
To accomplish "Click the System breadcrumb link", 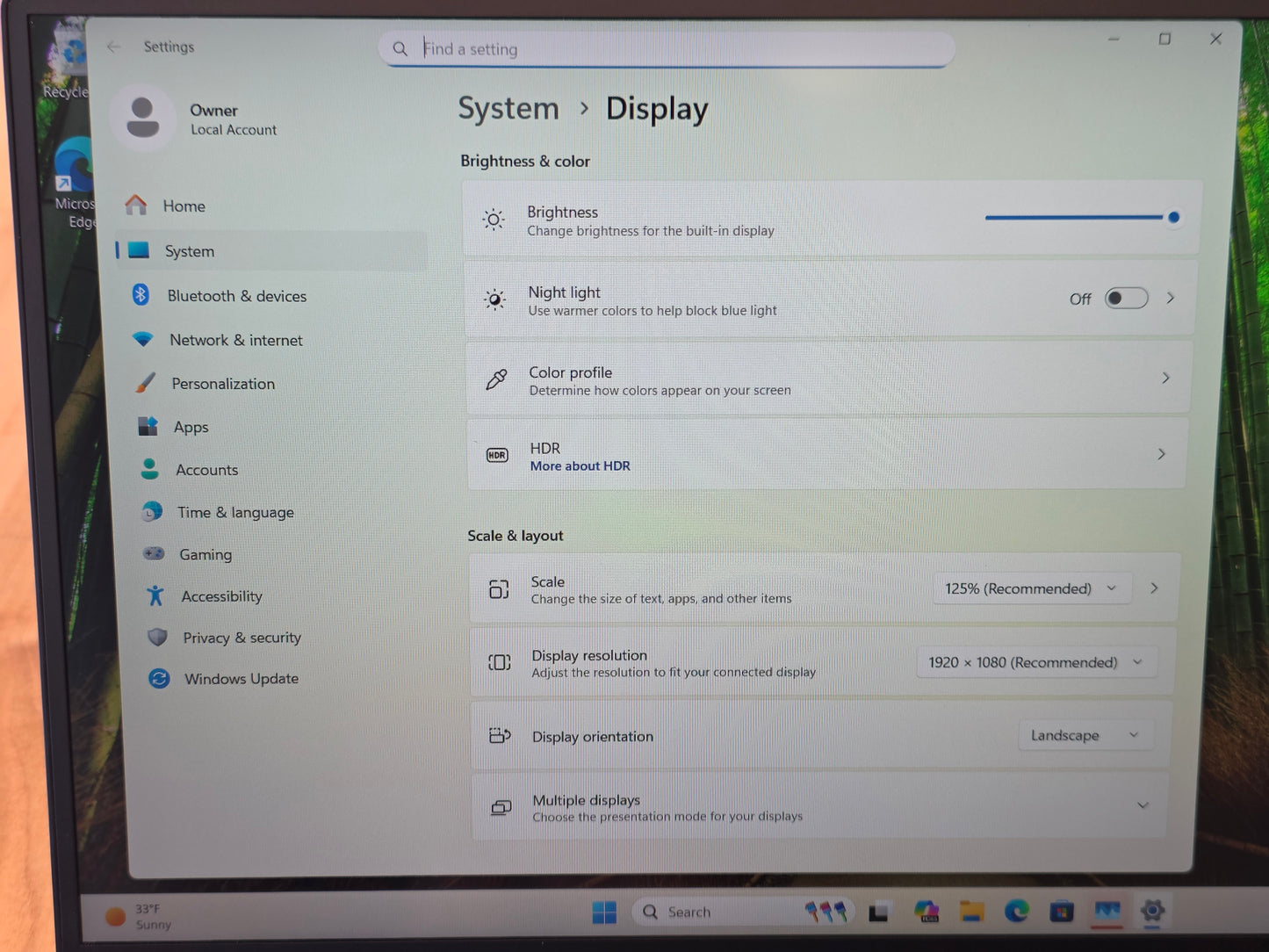I will point(508,108).
